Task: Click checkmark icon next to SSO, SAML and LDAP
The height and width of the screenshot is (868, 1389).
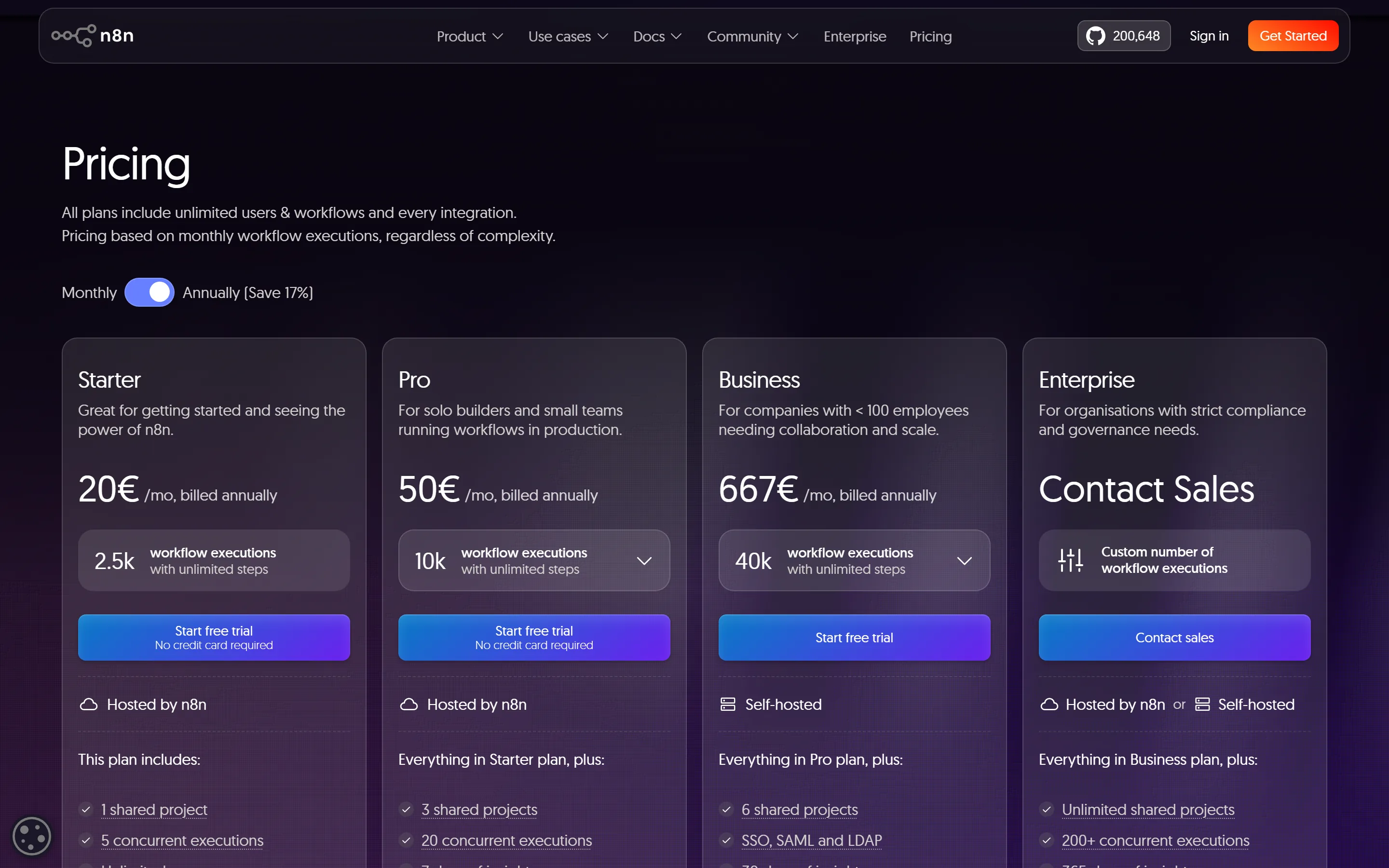Action: pyautogui.click(x=727, y=841)
